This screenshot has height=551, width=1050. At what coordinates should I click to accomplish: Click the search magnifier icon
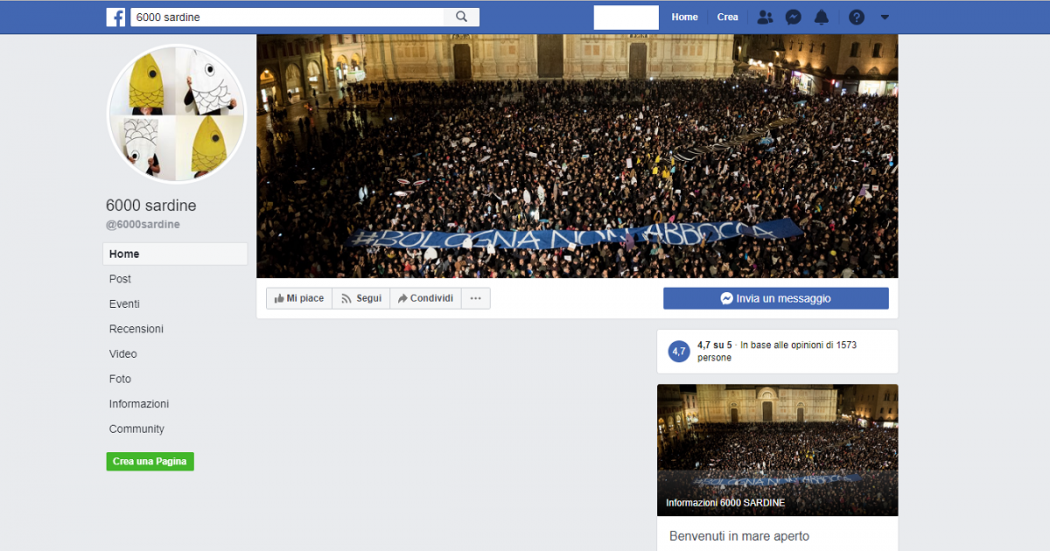pyautogui.click(x=461, y=17)
